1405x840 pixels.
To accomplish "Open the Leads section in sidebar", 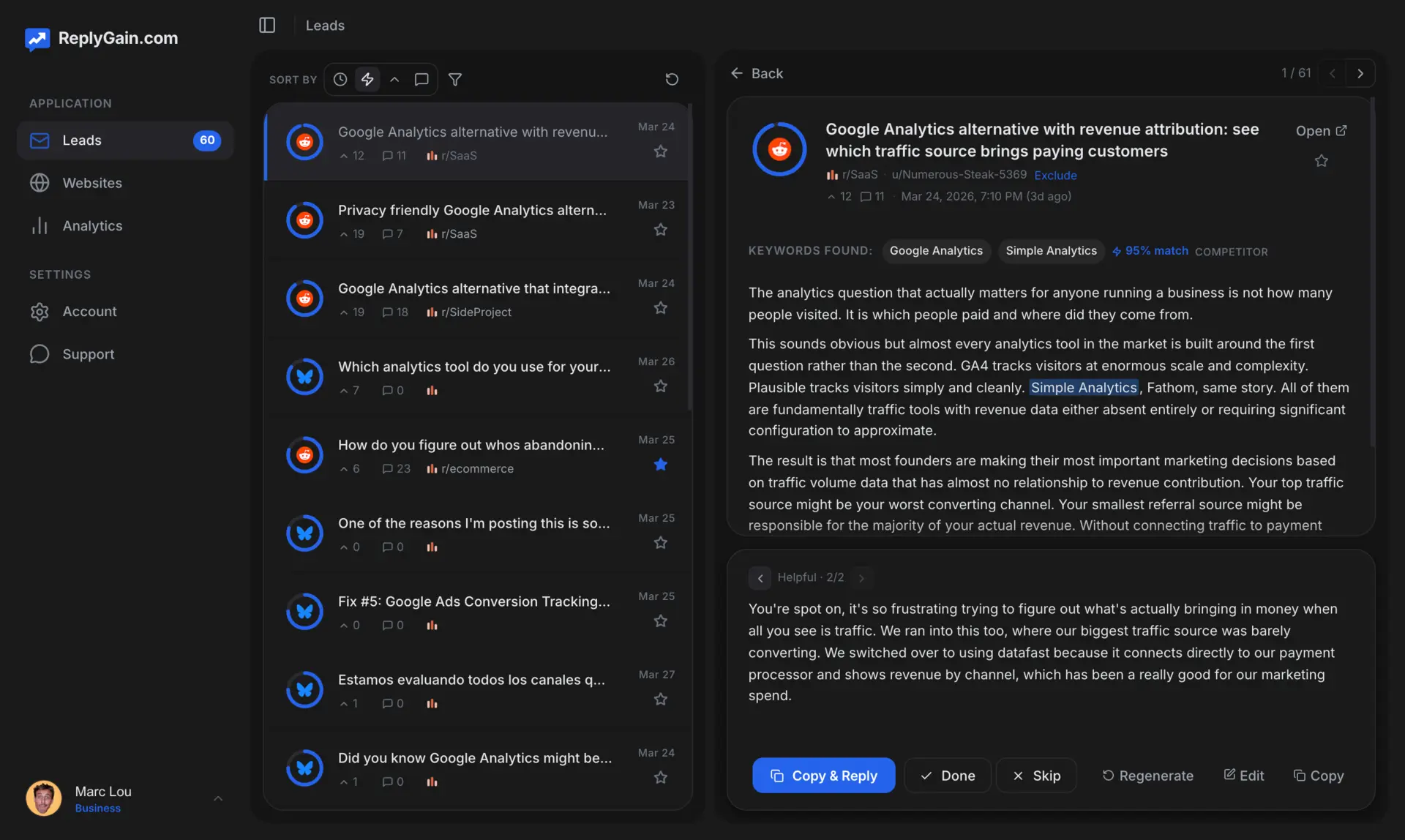I will (x=125, y=140).
